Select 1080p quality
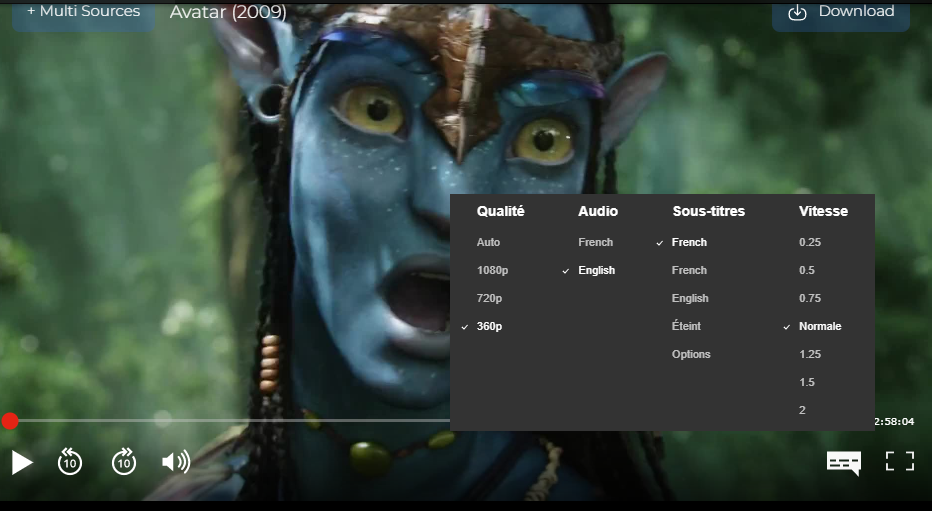The image size is (932, 511). pos(492,270)
